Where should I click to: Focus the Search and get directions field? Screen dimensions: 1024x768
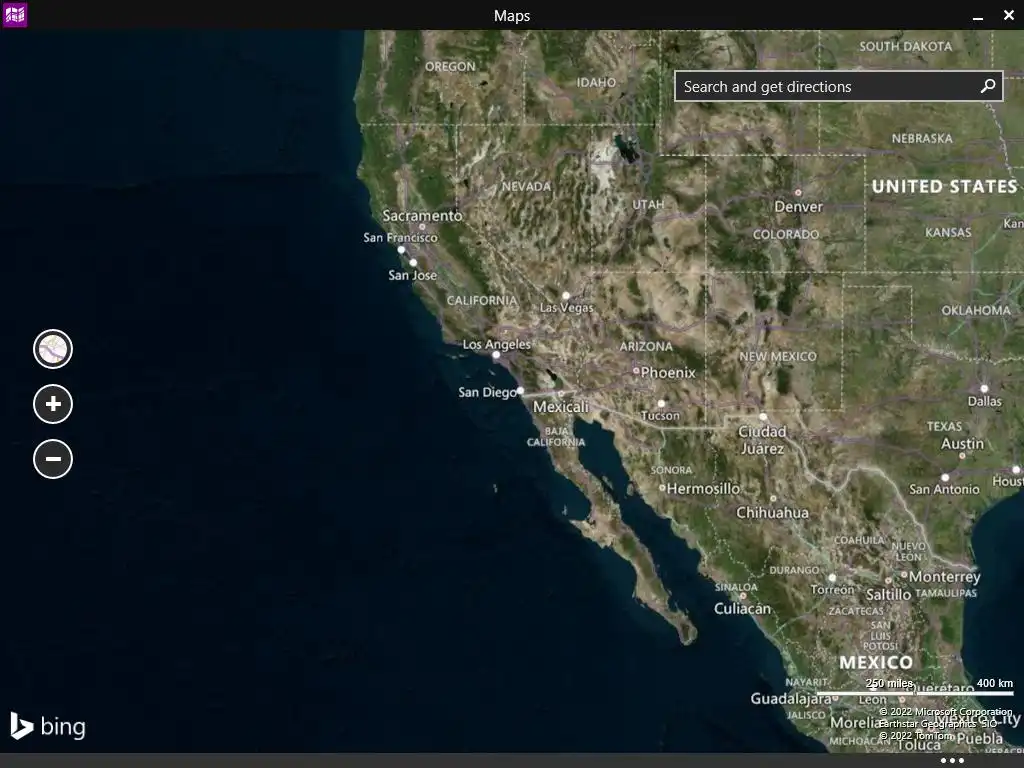839,86
